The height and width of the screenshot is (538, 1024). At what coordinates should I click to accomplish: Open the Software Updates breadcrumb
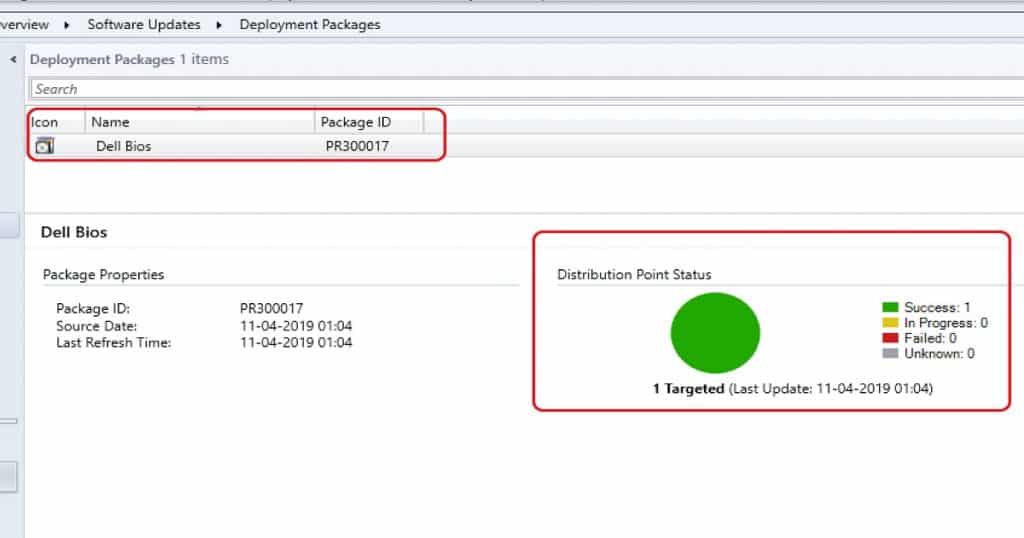[x=144, y=25]
